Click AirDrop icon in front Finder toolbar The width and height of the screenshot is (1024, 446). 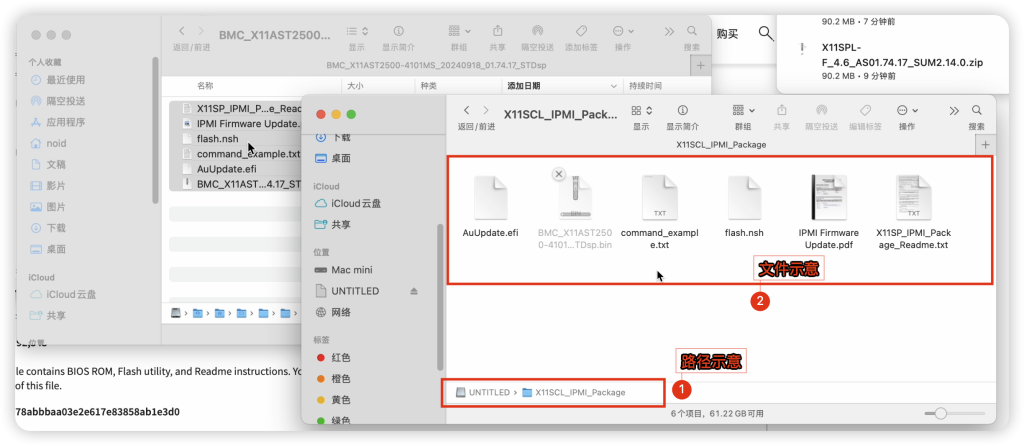[x=822, y=110]
